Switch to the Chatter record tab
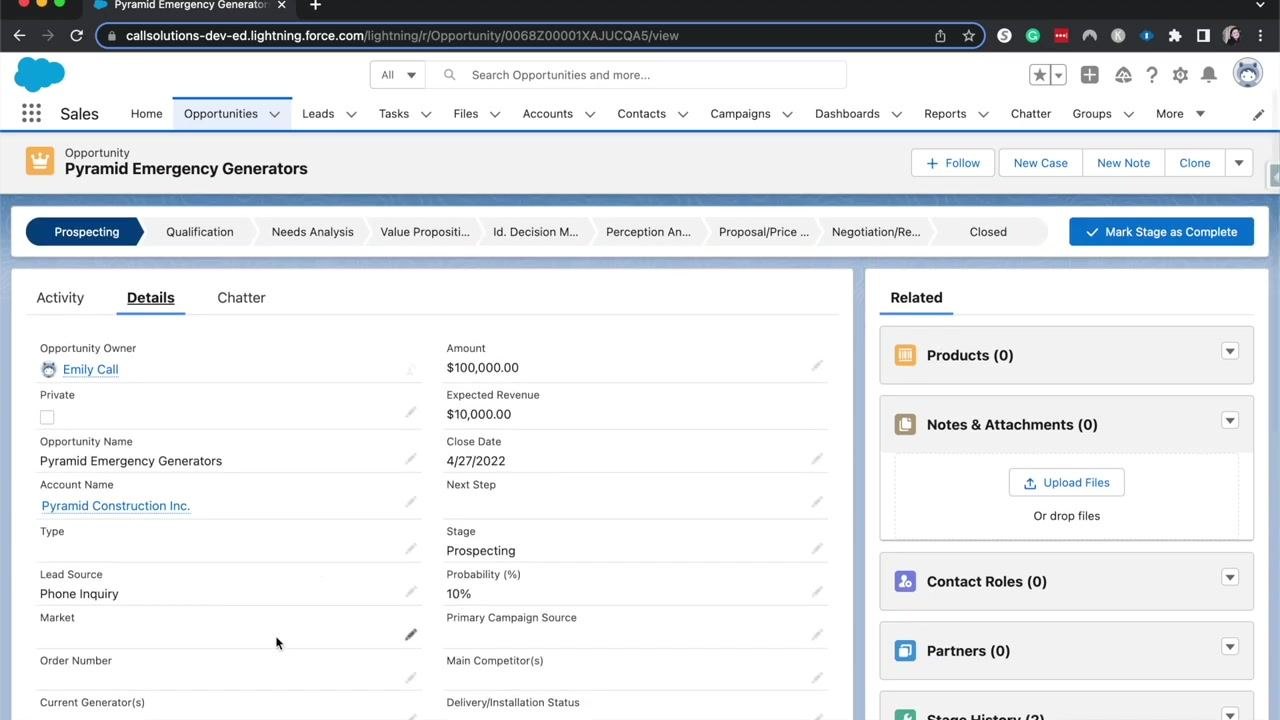 coord(241,298)
